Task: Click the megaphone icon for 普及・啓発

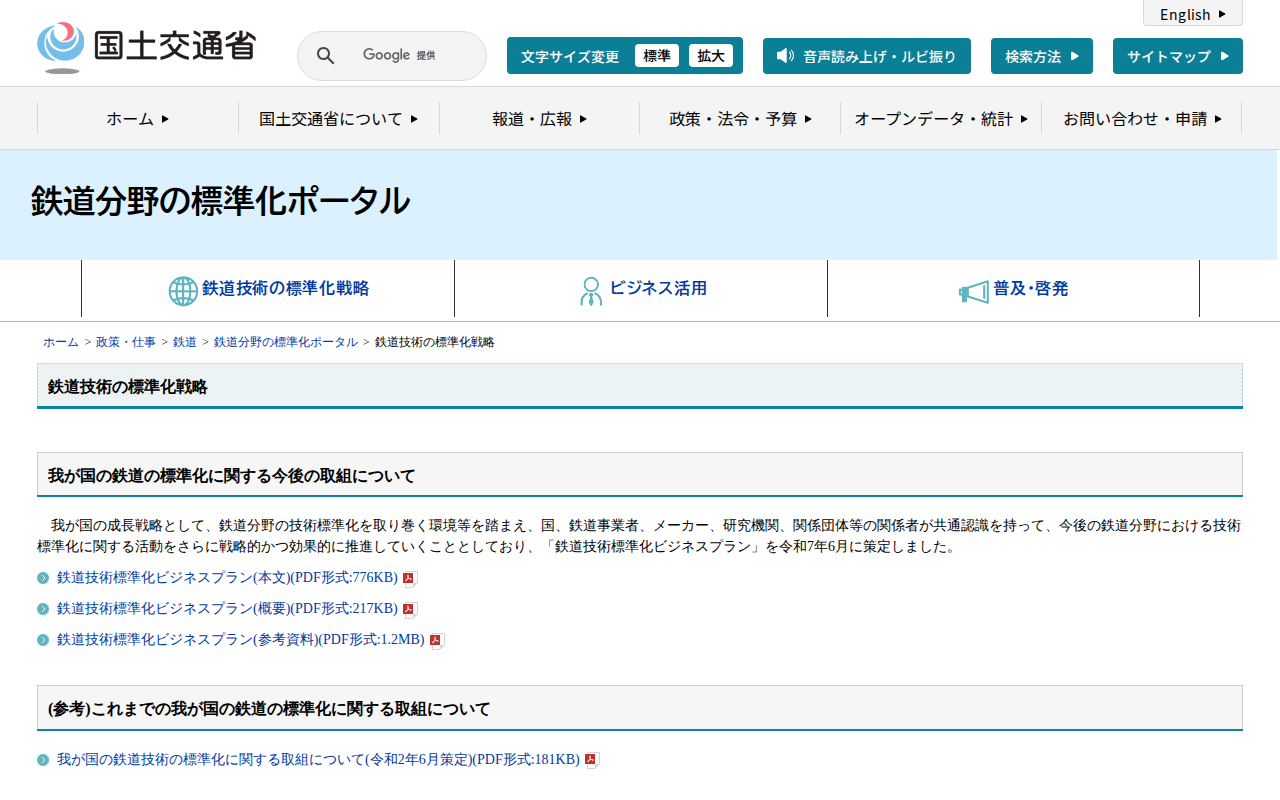Action: tap(973, 291)
